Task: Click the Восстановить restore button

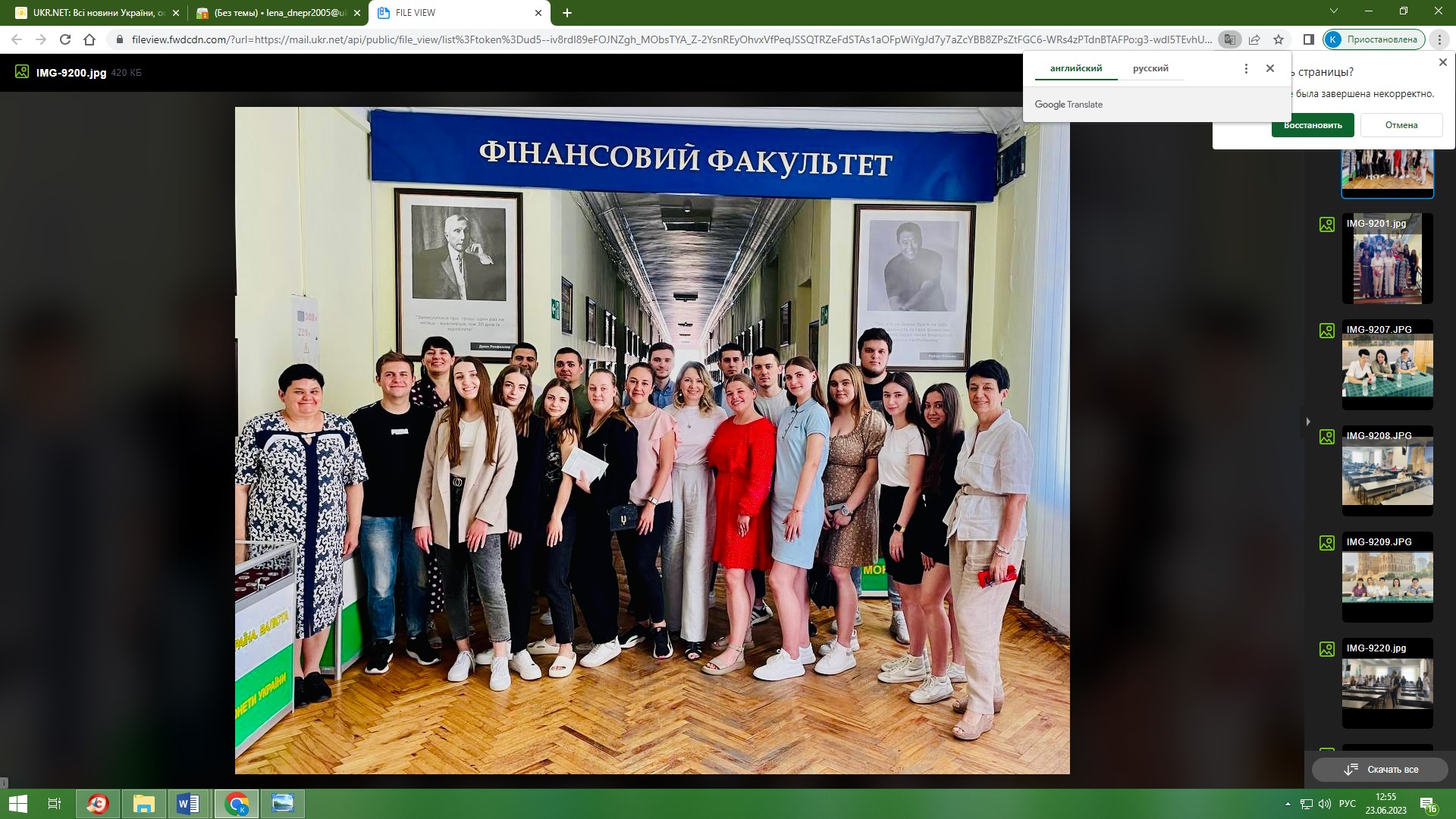Action: [x=1313, y=125]
